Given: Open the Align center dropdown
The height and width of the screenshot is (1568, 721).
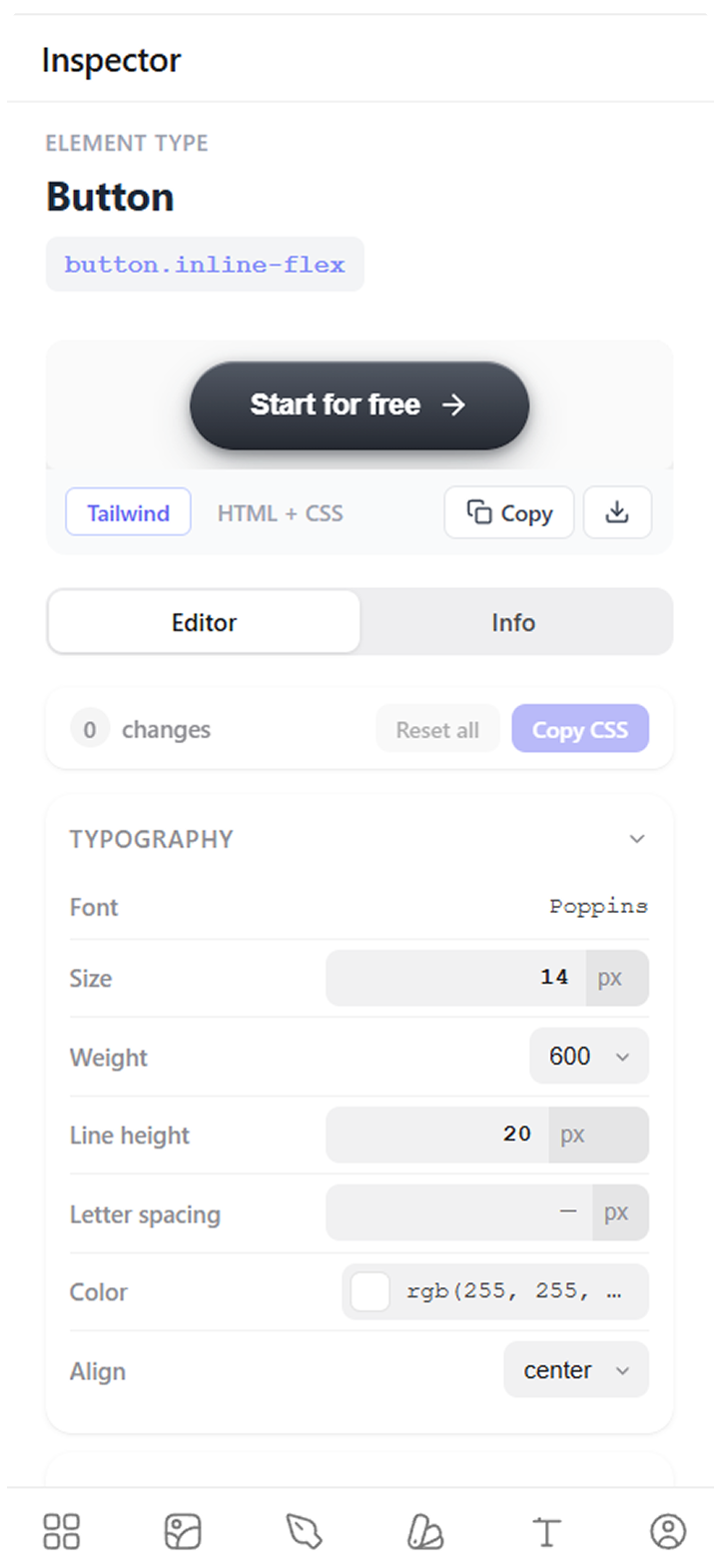Looking at the screenshot, I should pos(576,1370).
